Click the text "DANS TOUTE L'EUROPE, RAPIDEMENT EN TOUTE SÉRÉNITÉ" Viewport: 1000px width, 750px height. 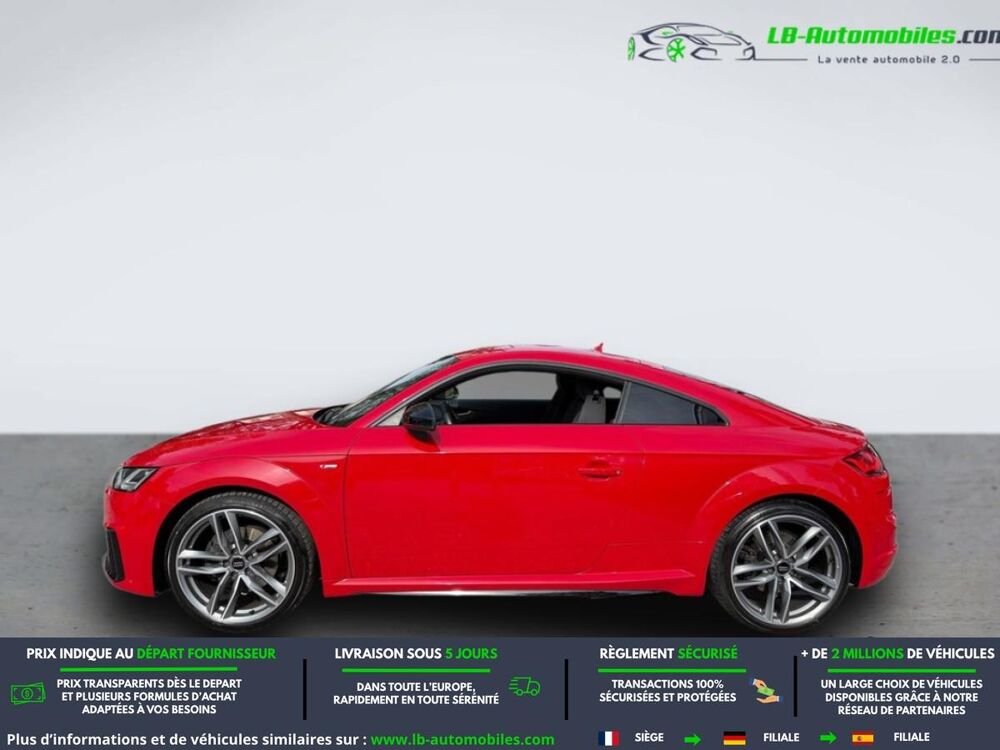pos(416,693)
